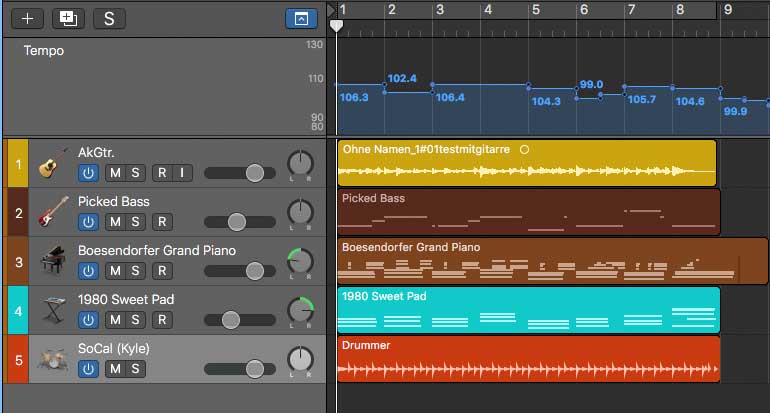Toggle the global solo S button

pyautogui.click(x=109, y=18)
